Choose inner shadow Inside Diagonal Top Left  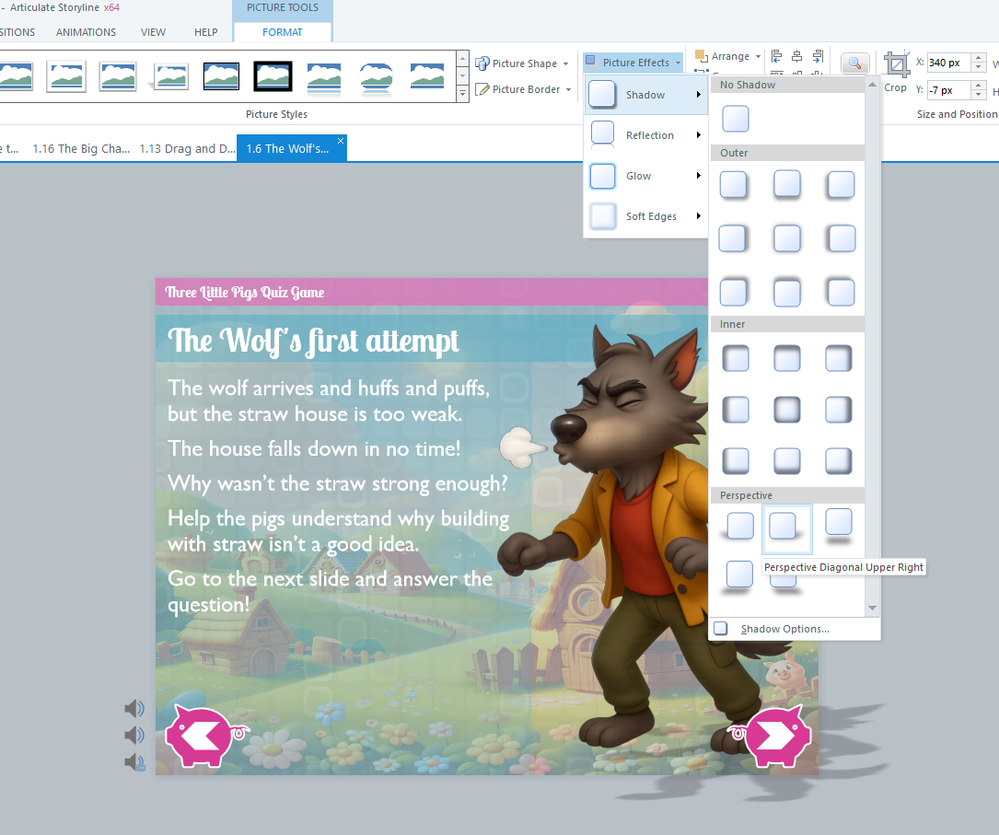[x=736, y=359]
